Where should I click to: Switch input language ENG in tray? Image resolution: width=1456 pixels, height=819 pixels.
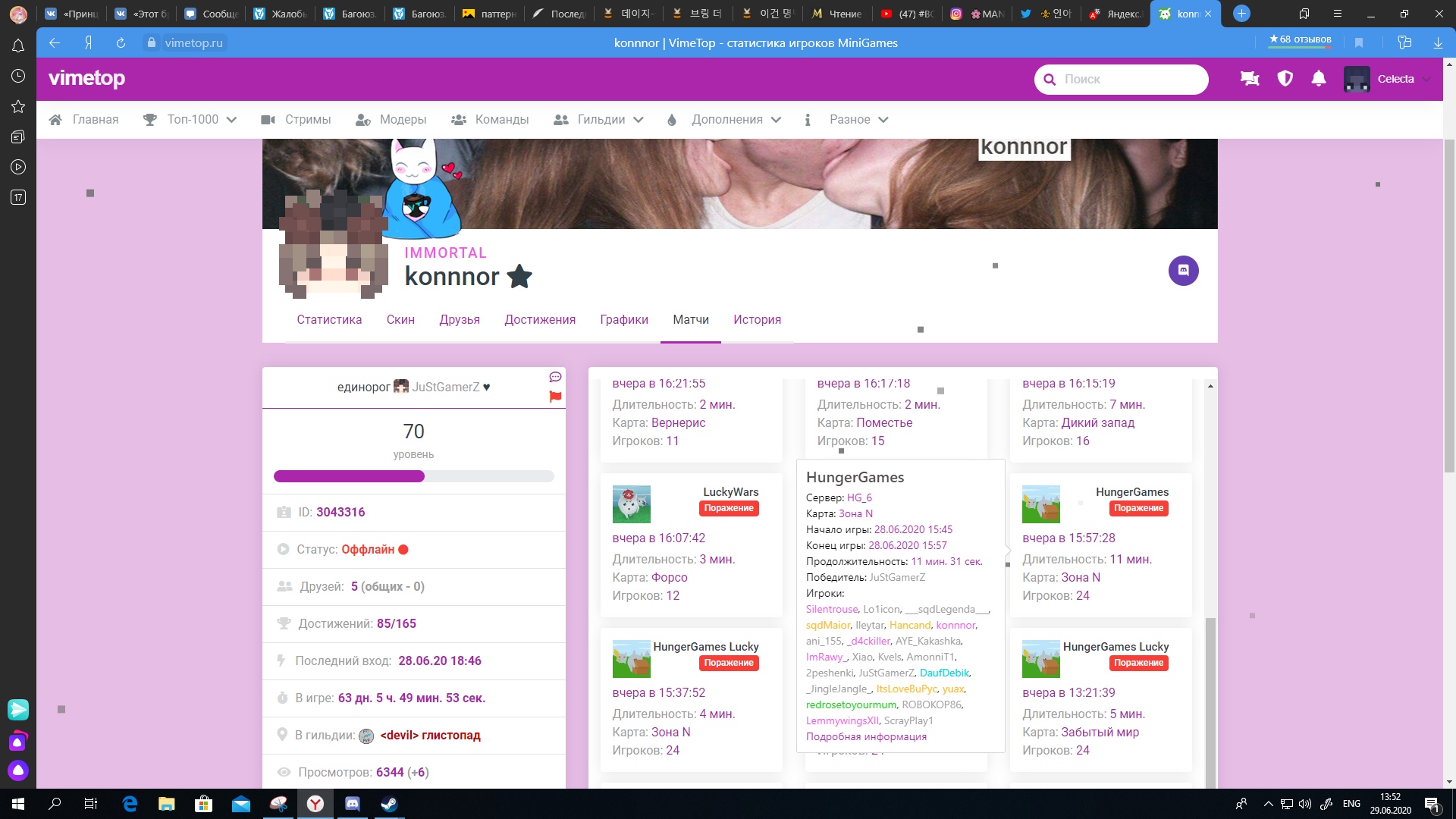click(1351, 804)
